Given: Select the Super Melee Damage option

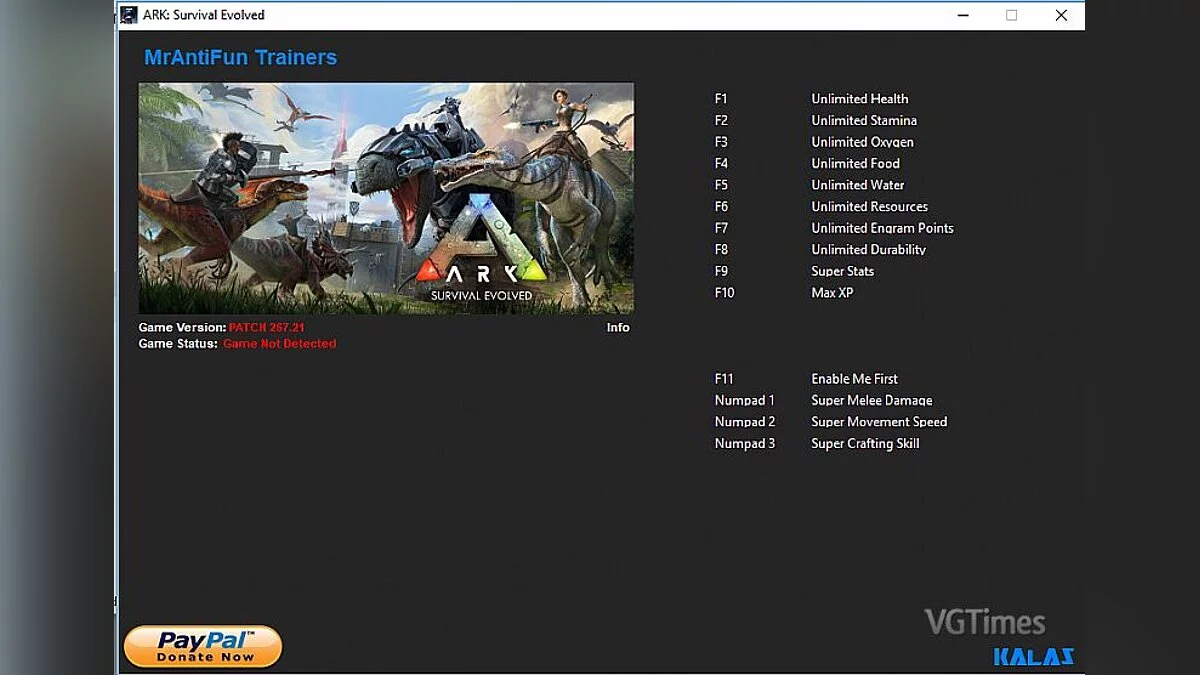Looking at the screenshot, I should 871,400.
